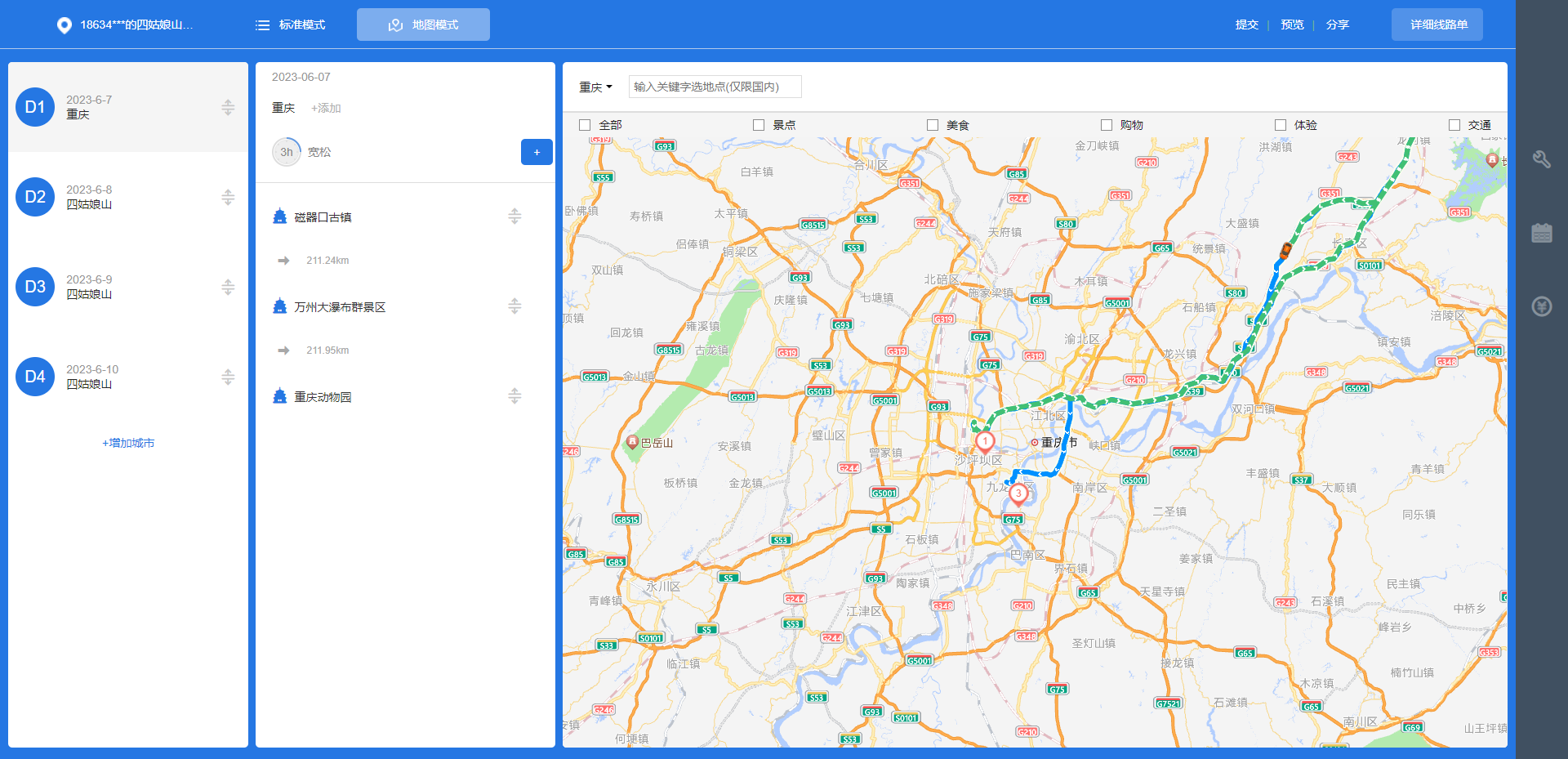Click map marker number 1
1568x759 pixels.
(985, 442)
